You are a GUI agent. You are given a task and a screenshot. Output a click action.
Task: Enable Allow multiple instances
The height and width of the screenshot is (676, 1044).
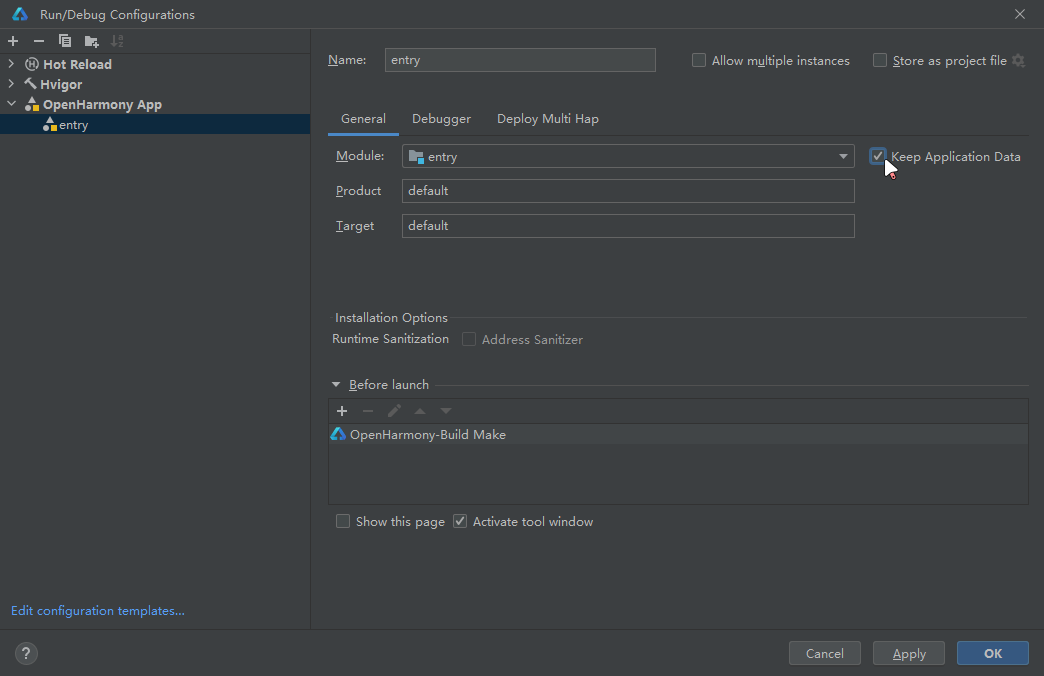[x=698, y=61]
